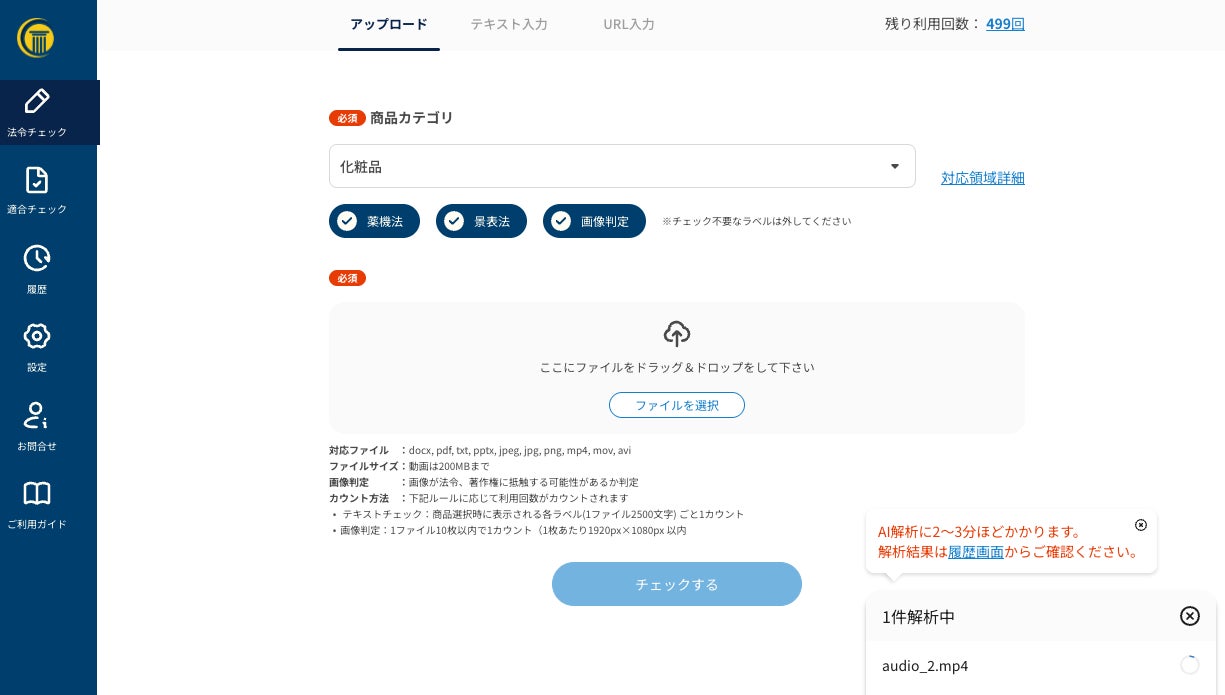1225x695 pixels.
Task: Click the upload cloud icon in drop area
Action: click(x=677, y=334)
